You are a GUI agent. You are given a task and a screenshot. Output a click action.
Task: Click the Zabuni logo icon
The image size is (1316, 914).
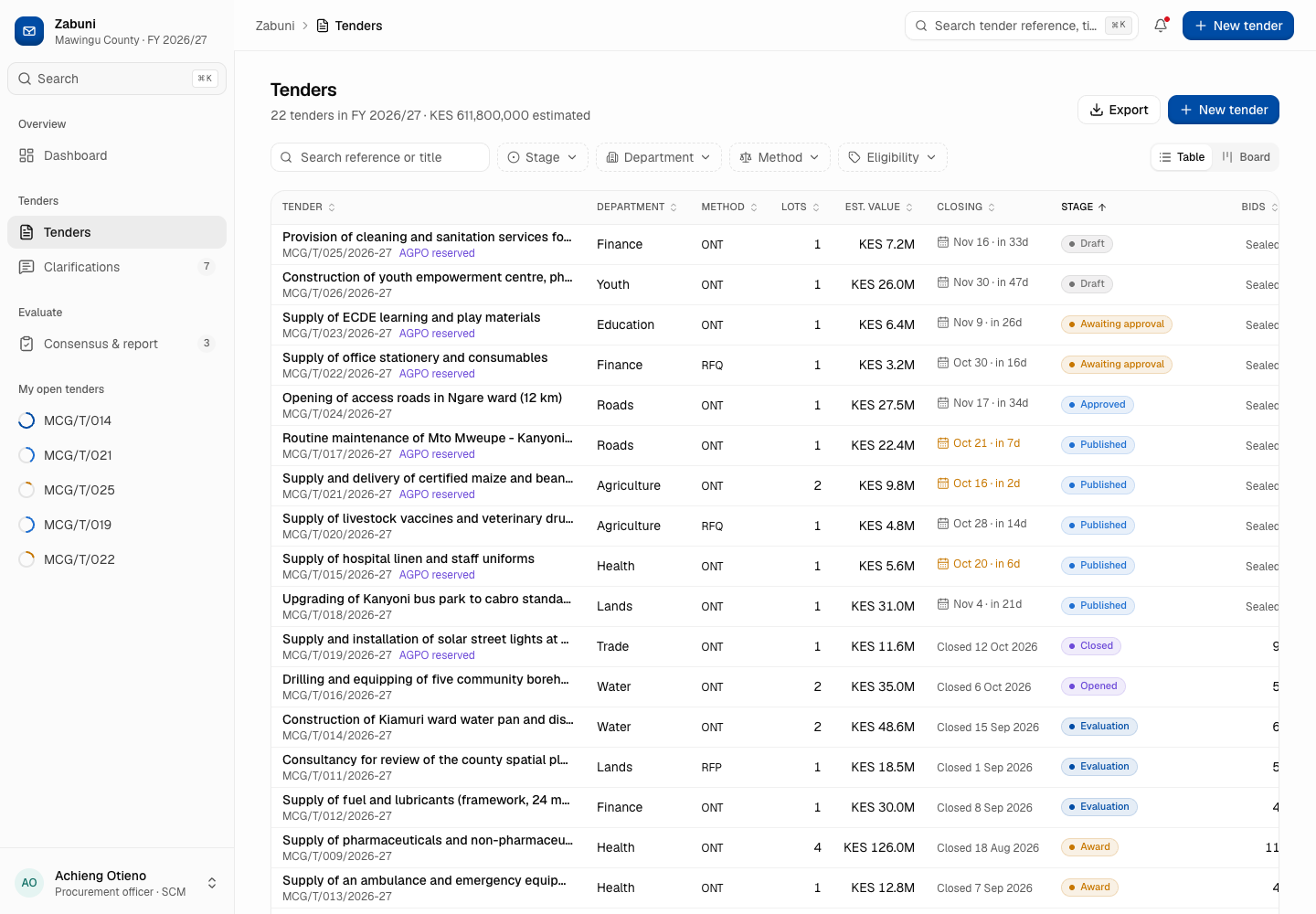(x=29, y=31)
